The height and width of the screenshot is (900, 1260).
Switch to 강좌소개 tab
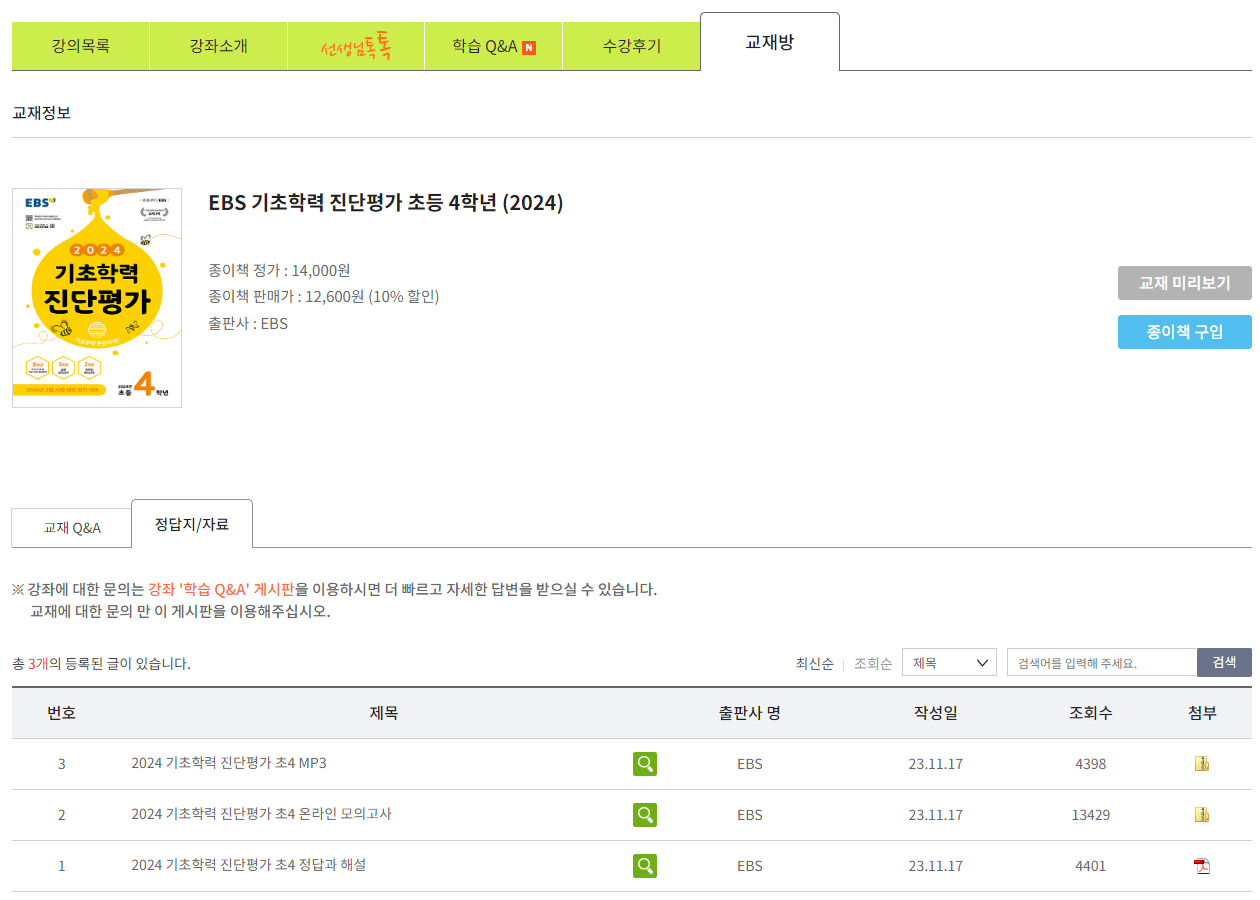(x=219, y=46)
